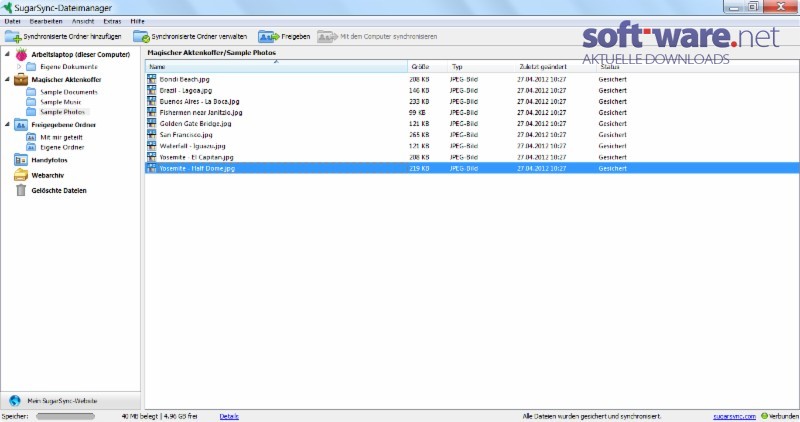Click the Sample Photos folder icon
Screen dimensions: 800x422
point(31,112)
